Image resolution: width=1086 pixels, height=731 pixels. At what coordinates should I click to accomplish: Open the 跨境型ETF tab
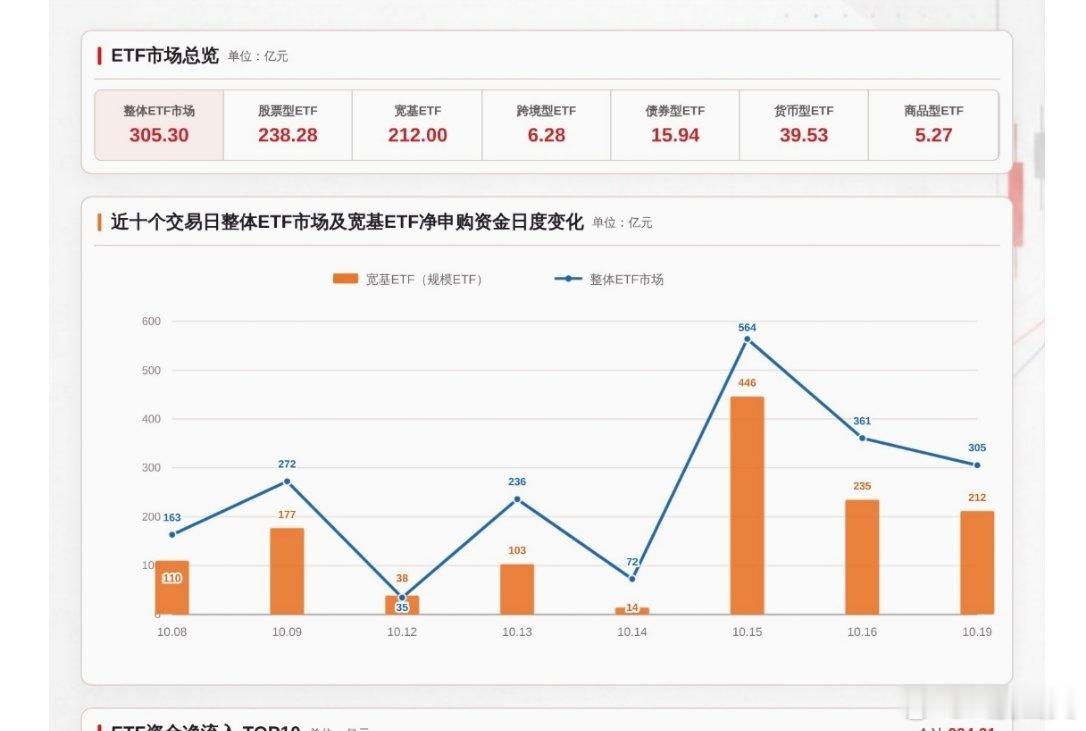point(546,125)
